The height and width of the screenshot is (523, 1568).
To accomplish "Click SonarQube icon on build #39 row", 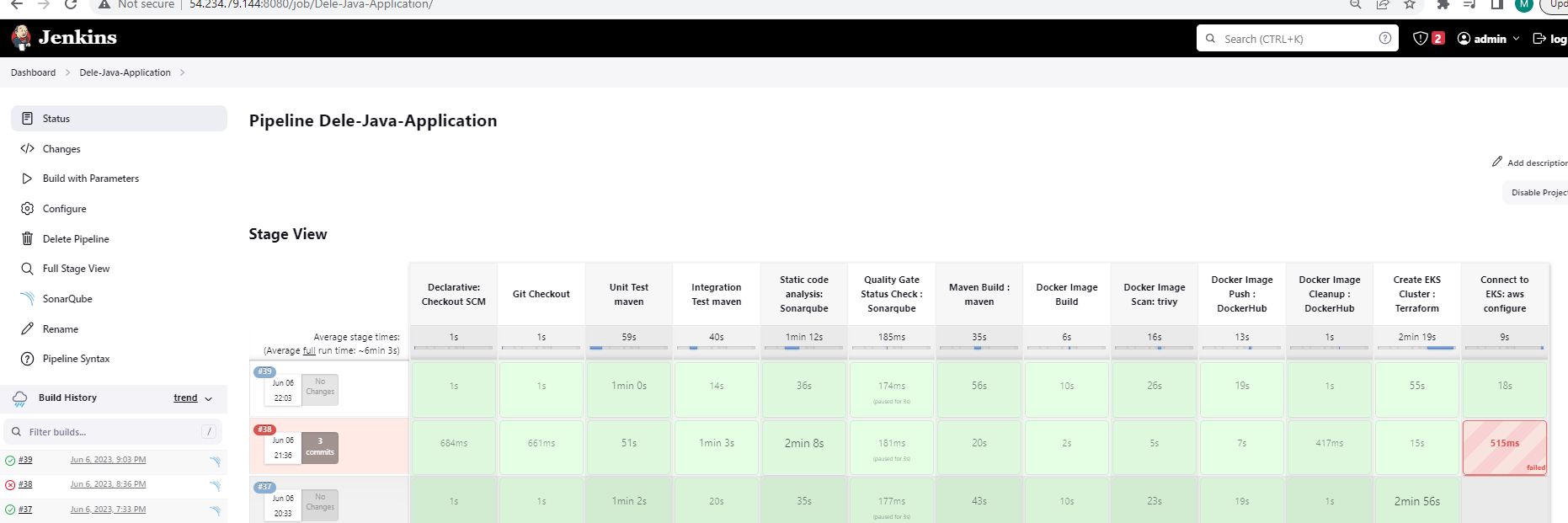I will tap(215, 462).
